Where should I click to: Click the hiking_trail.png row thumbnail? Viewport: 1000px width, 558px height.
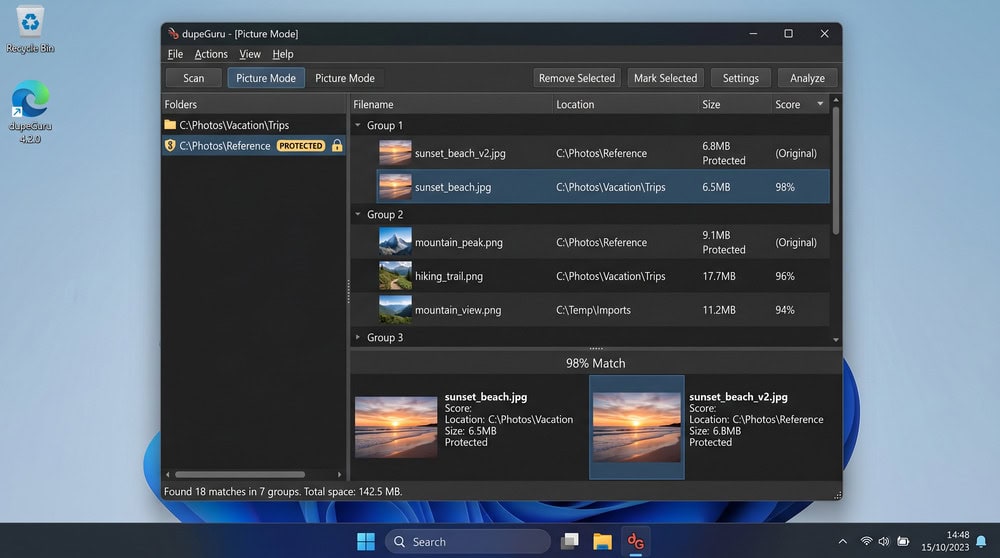coord(395,276)
